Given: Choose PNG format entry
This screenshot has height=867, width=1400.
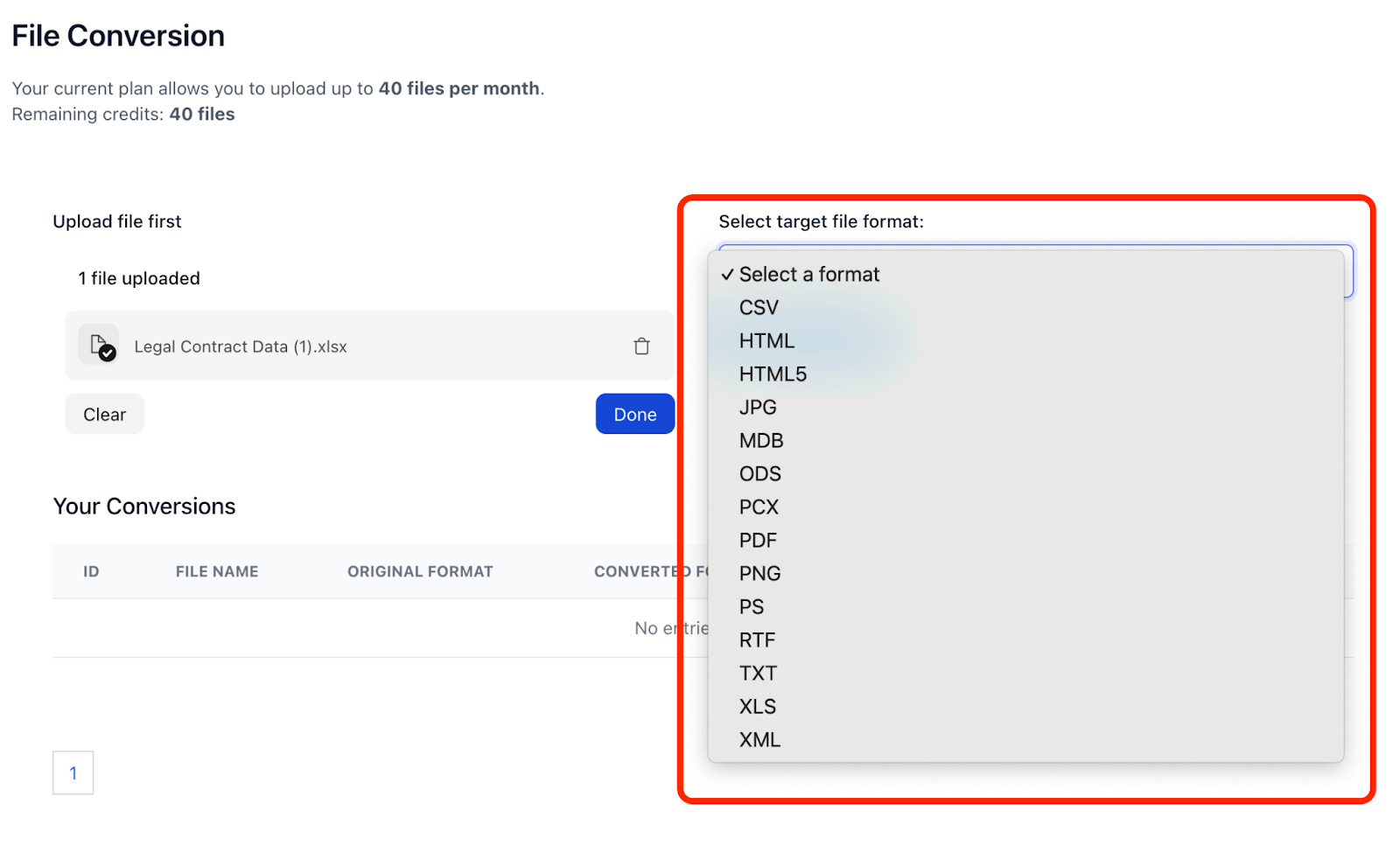Looking at the screenshot, I should click(759, 574).
